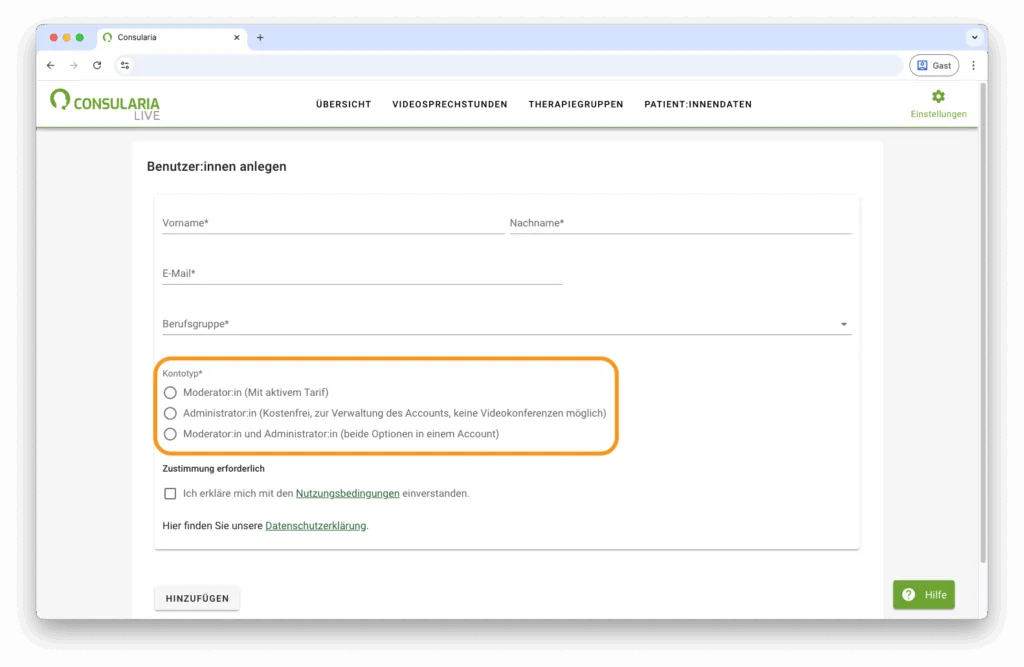Select Administrator:in (Kostenfrei) radio option
The height and width of the screenshot is (667, 1024).
(170, 413)
